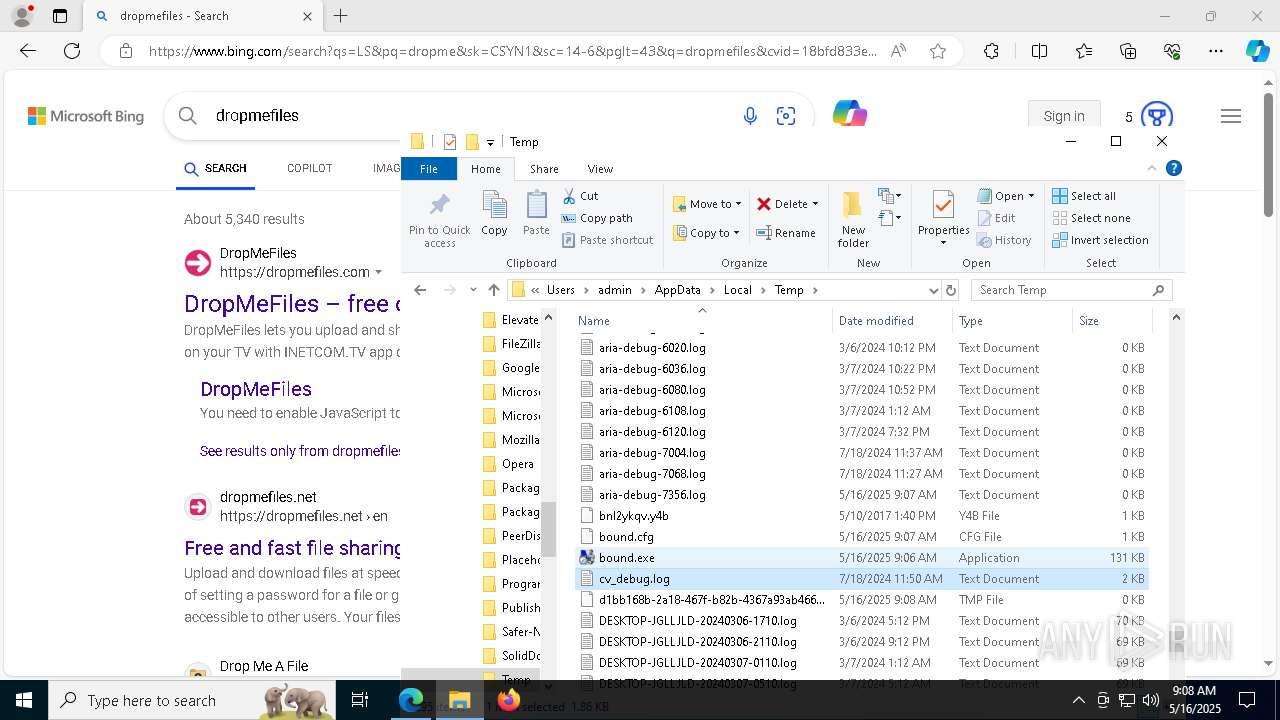Open Task View on taskbar
This screenshot has width=1280, height=720.
point(360,700)
